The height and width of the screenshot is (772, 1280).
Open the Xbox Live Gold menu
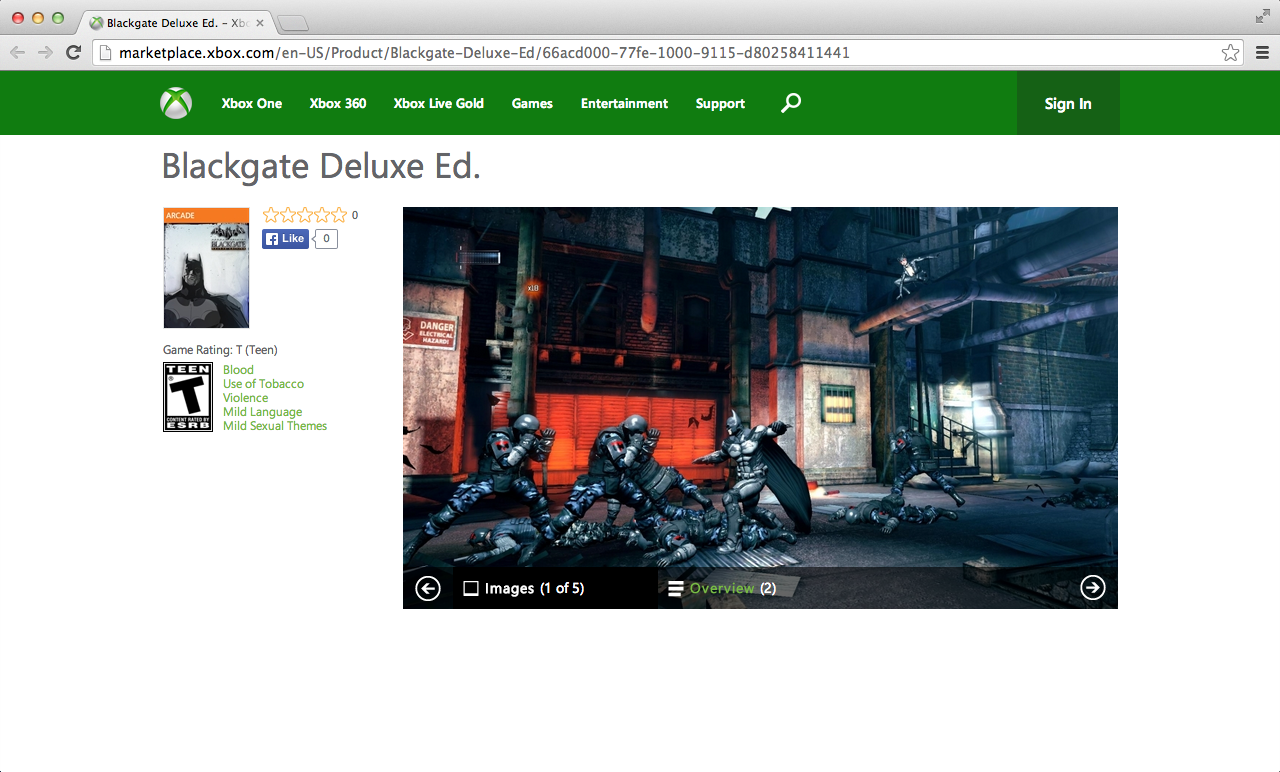439,103
